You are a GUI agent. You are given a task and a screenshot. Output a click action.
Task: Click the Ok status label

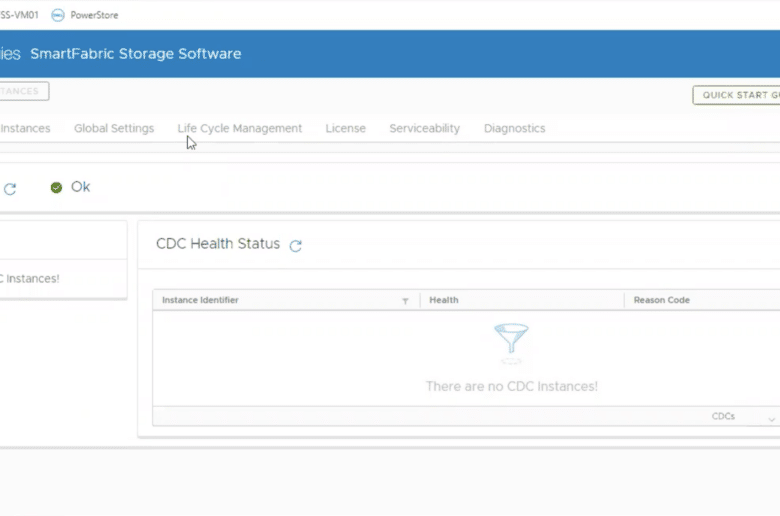click(x=80, y=187)
